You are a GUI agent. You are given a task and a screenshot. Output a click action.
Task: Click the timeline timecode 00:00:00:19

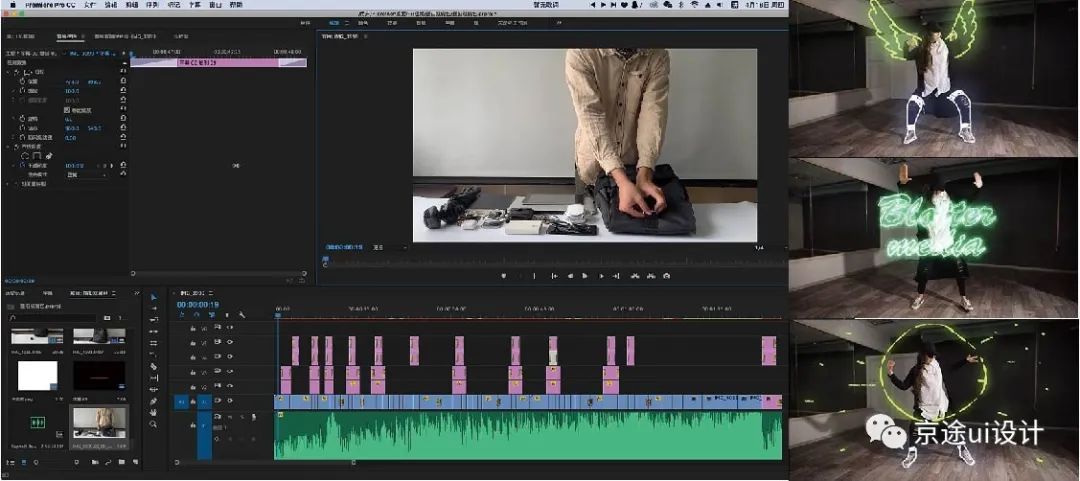tap(198, 305)
